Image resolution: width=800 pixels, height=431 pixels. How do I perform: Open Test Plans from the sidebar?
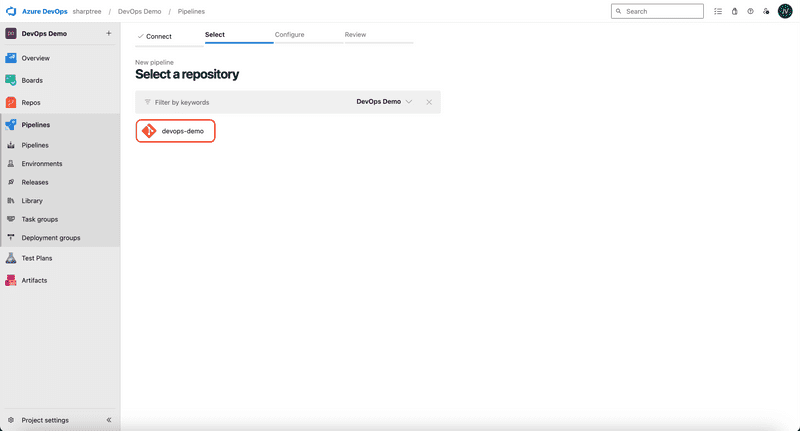(36, 258)
